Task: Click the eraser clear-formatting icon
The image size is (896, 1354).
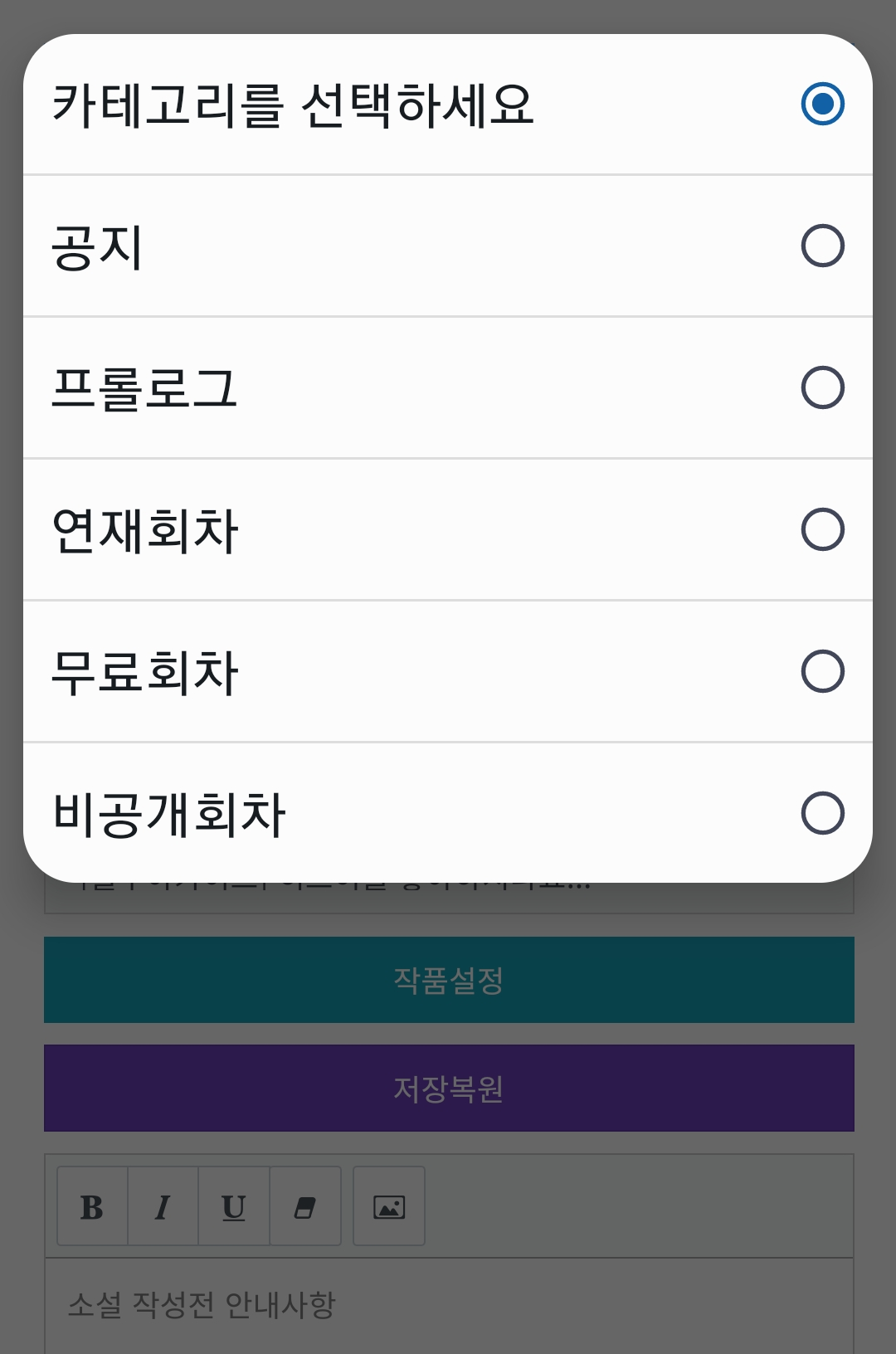Action: coord(305,1206)
